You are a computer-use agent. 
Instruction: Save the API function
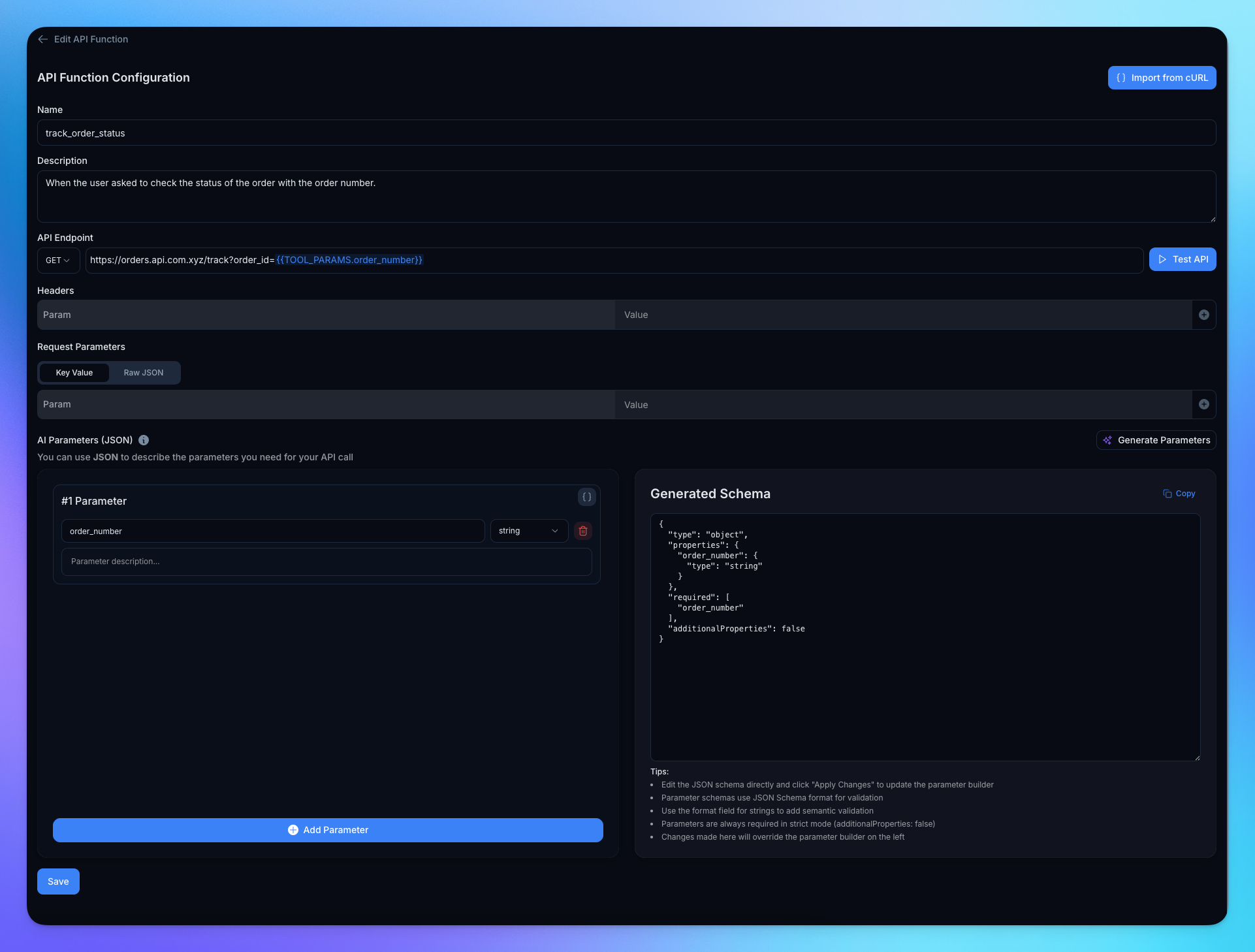58,881
